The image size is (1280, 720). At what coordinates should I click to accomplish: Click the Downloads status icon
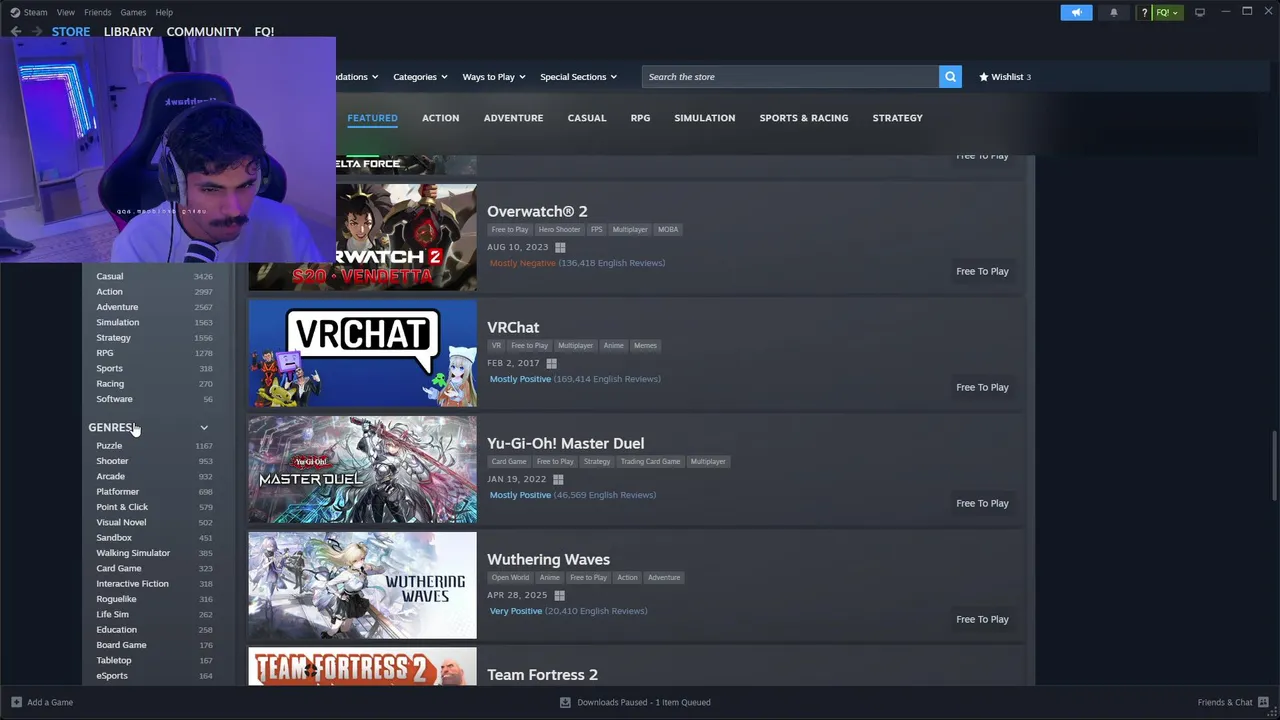coord(565,702)
